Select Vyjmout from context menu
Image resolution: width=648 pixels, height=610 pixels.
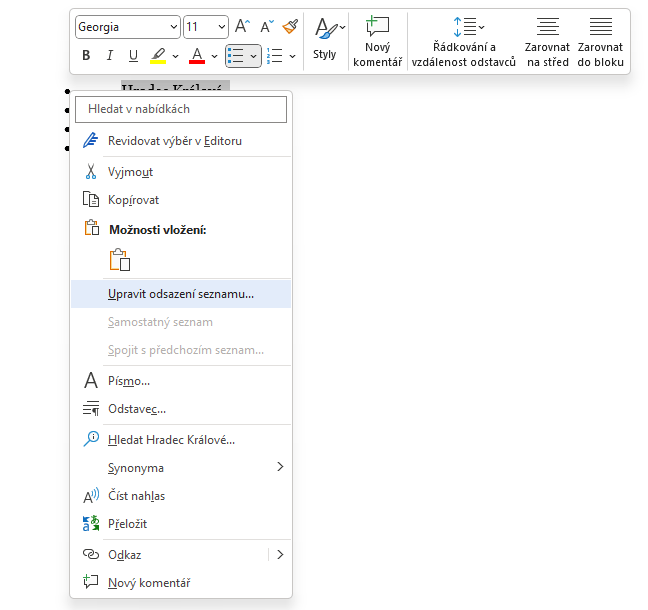coord(181,172)
